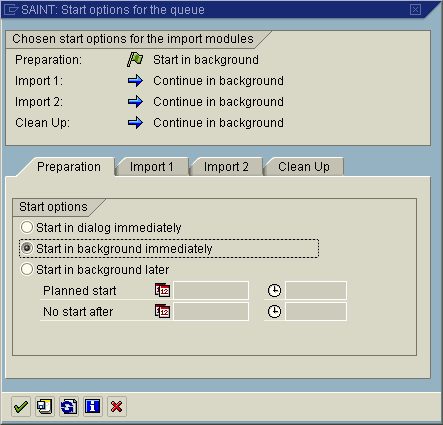This screenshot has width=443, height=425.
Task: Confirm with the green checkmark icon
Action: pyautogui.click(x=21, y=406)
